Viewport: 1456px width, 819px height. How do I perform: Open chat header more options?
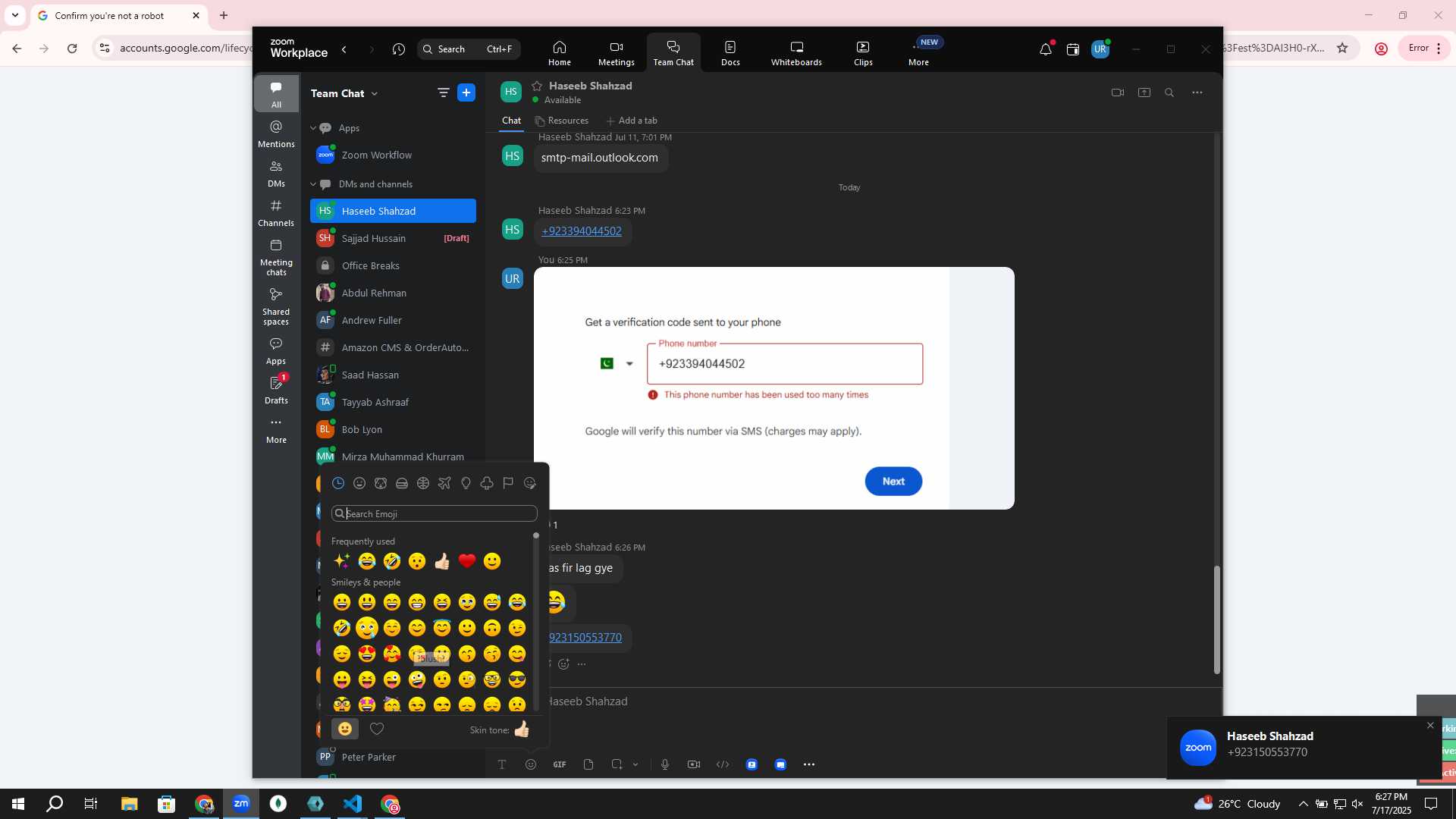tap(1197, 93)
